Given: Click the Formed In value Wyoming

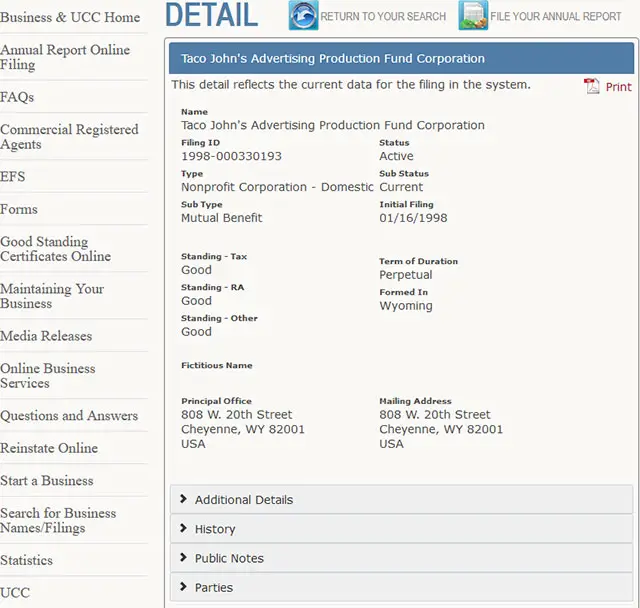Looking at the screenshot, I should 406,306.
